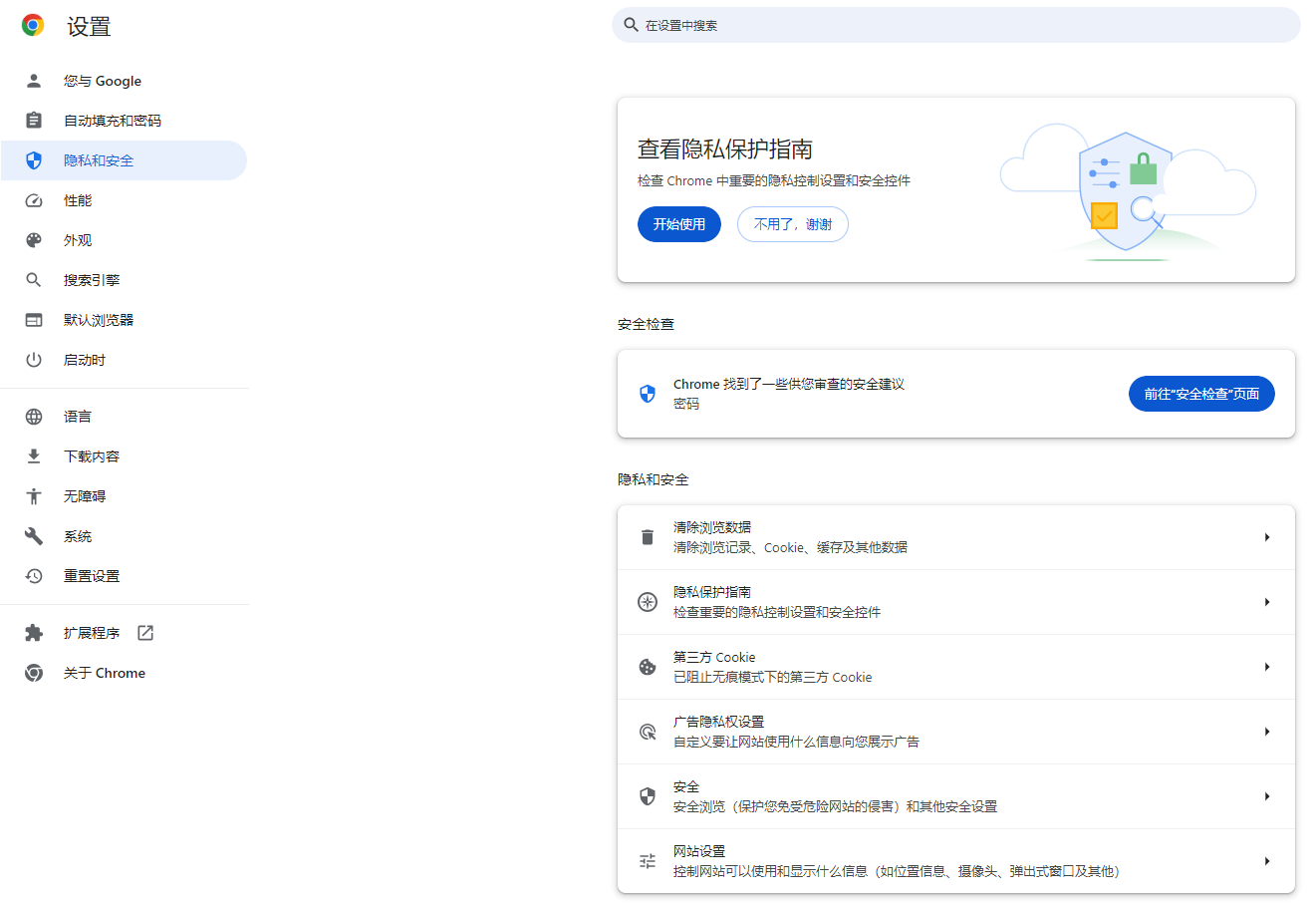Image resolution: width=1316 pixels, height=907 pixels.
Task: Expand the 网站设置 row chevron
Action: tap(1267, 860)
